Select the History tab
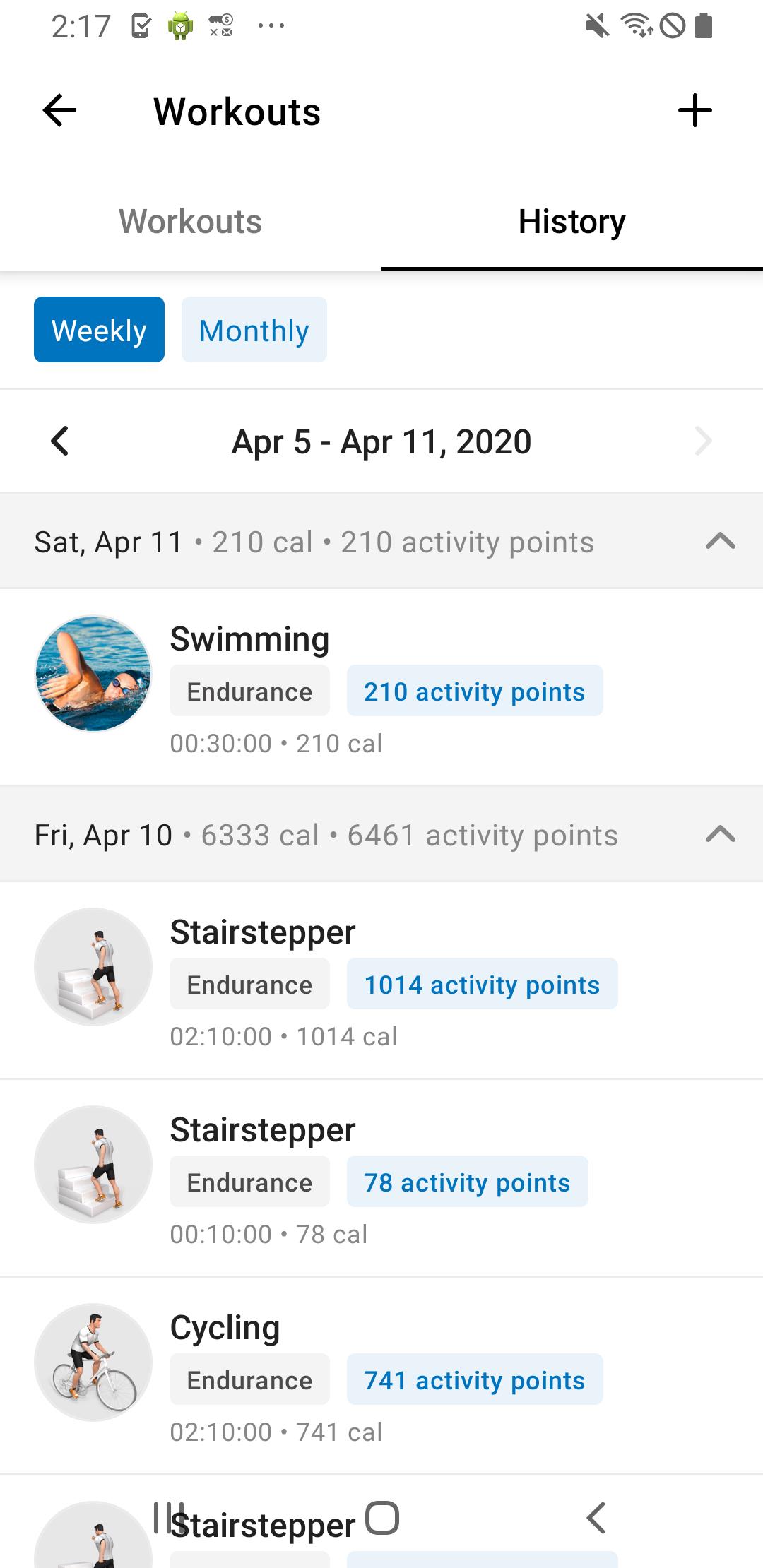This screenshot has width=763, height=1568. coord(572,222)
